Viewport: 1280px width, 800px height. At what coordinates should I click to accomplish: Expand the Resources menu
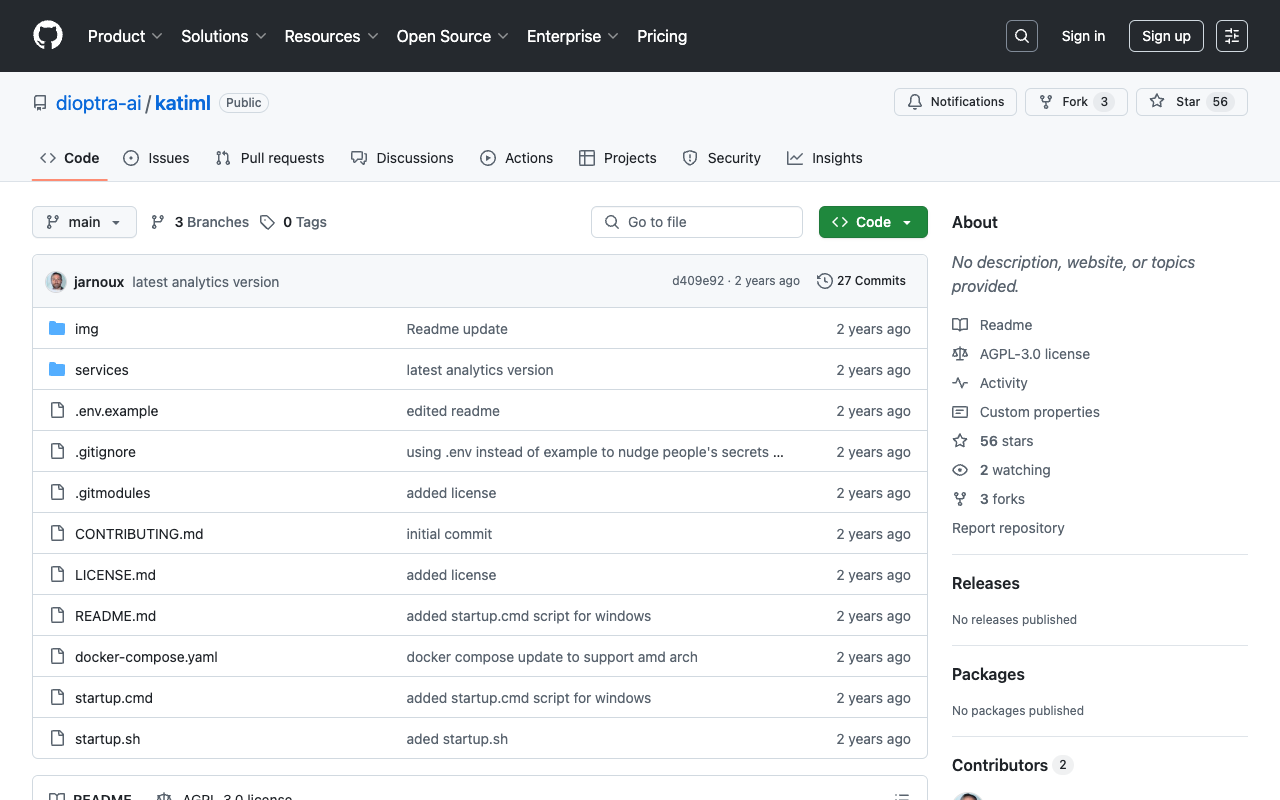331,36
